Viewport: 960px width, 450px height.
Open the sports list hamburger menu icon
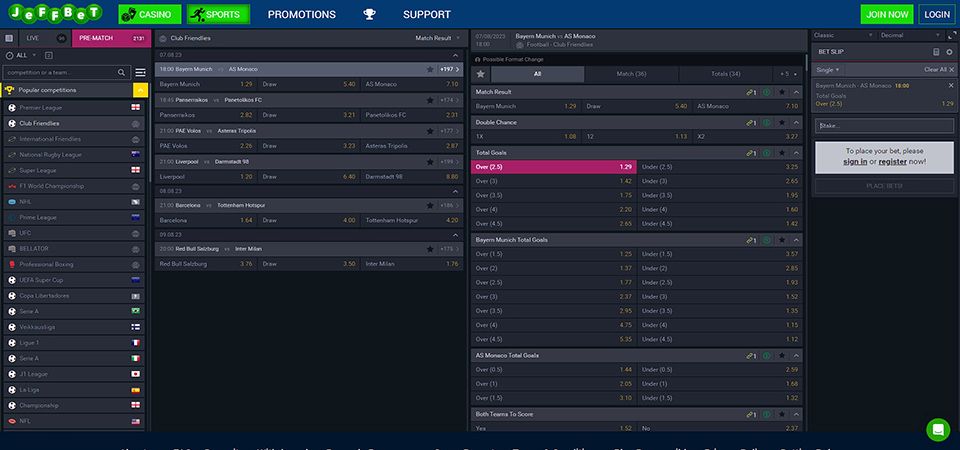[x=140, y=72]
